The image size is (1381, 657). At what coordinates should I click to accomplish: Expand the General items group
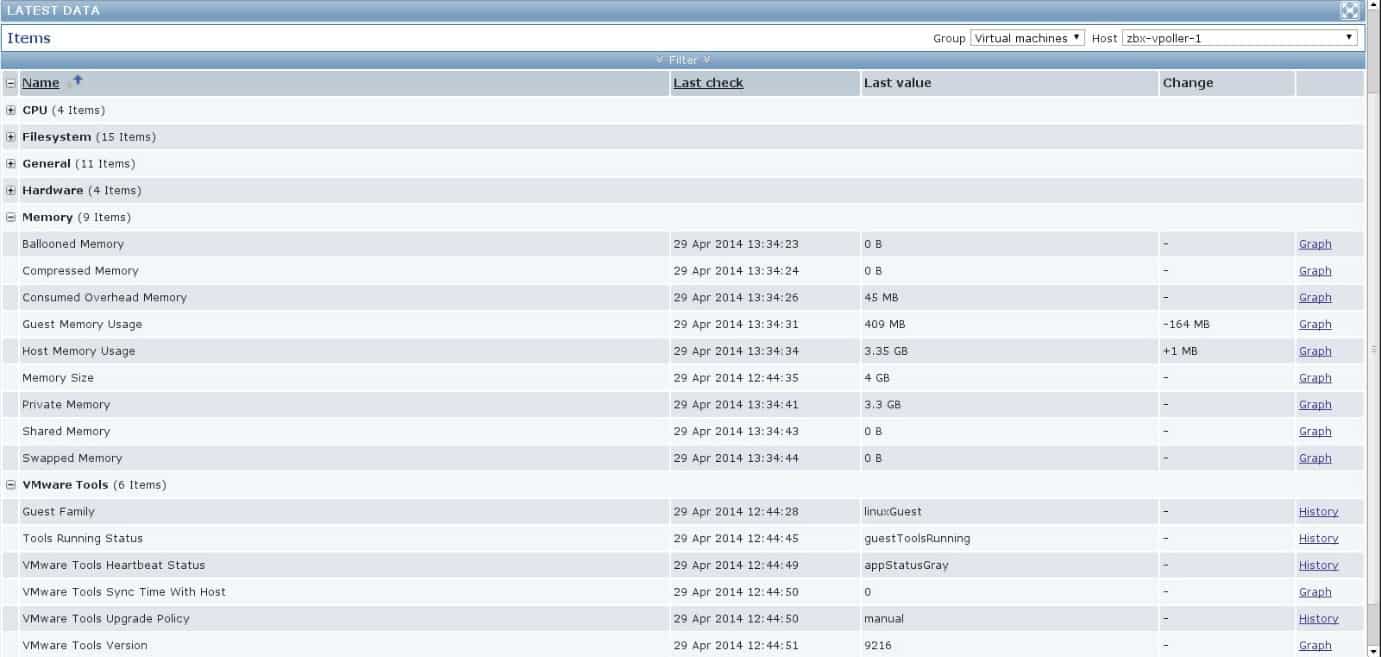pyautogui.click(x=11, y=164)
